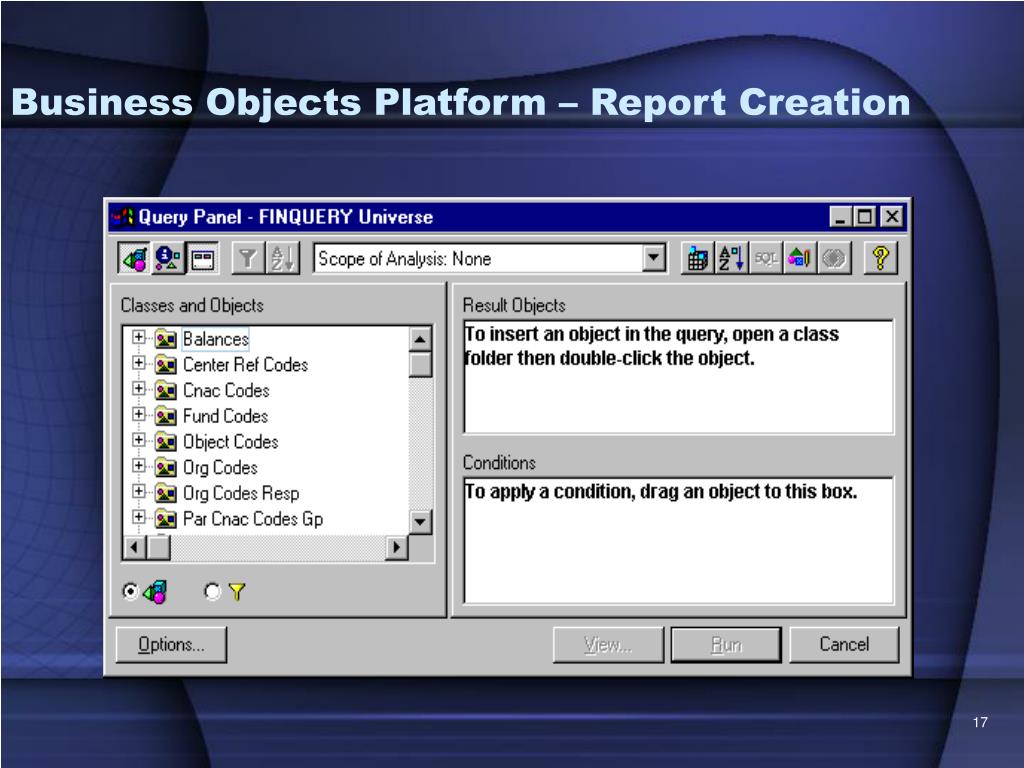Select the Cnac Codes label
Screen dimensions: 1024x768
pos(226,391)
